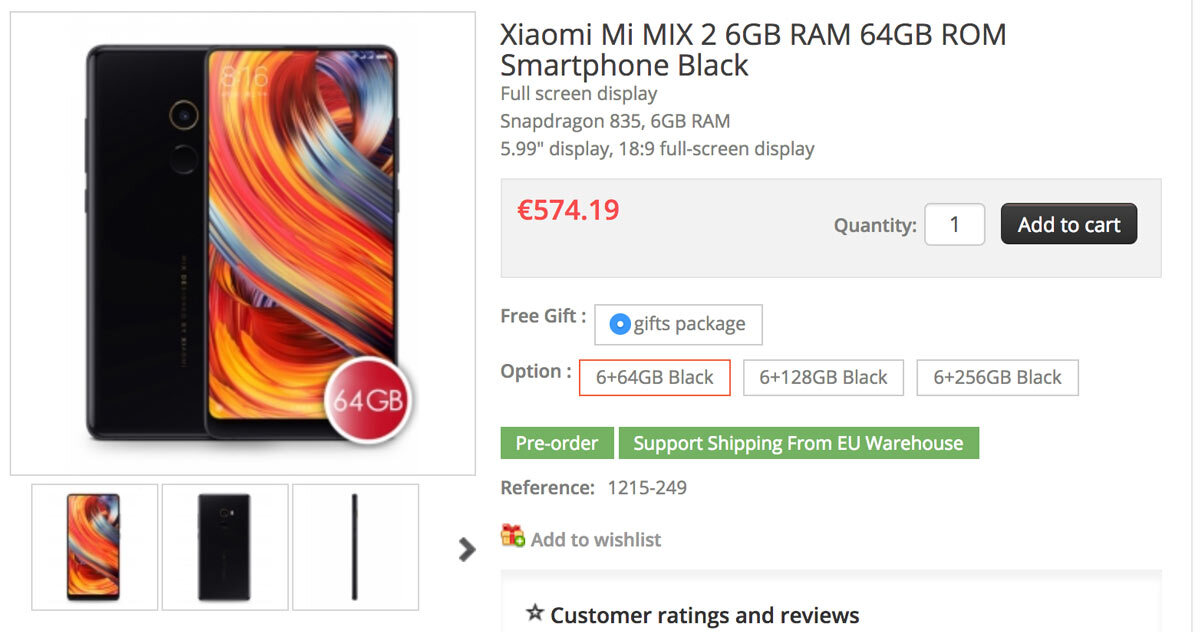Image resolution: width=1200 pixels, height=632 pixels.
Task: Click the €574.19 price text
Action: [x=568, y=210]
